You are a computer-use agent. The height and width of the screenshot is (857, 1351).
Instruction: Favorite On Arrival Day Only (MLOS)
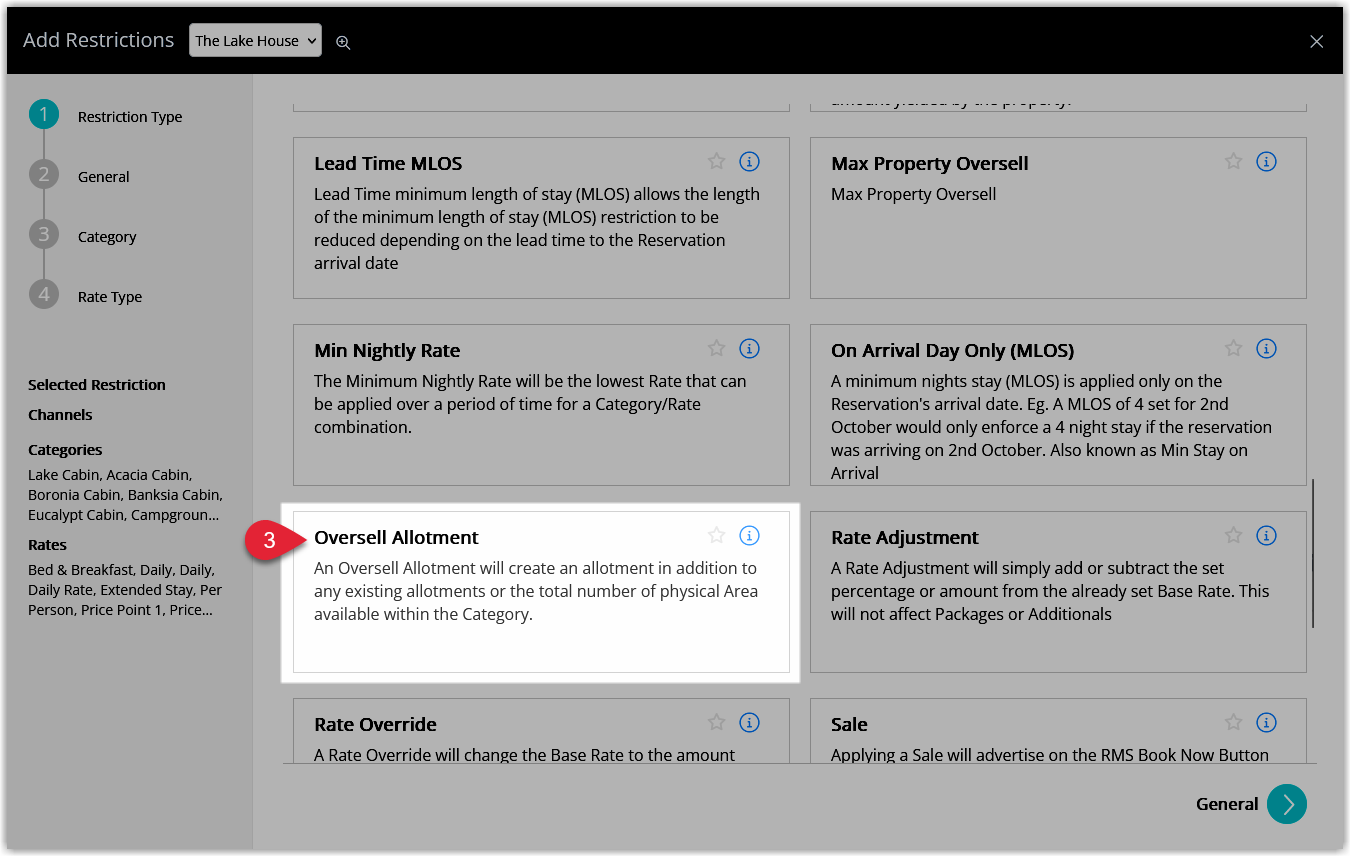click(1233, 348)
